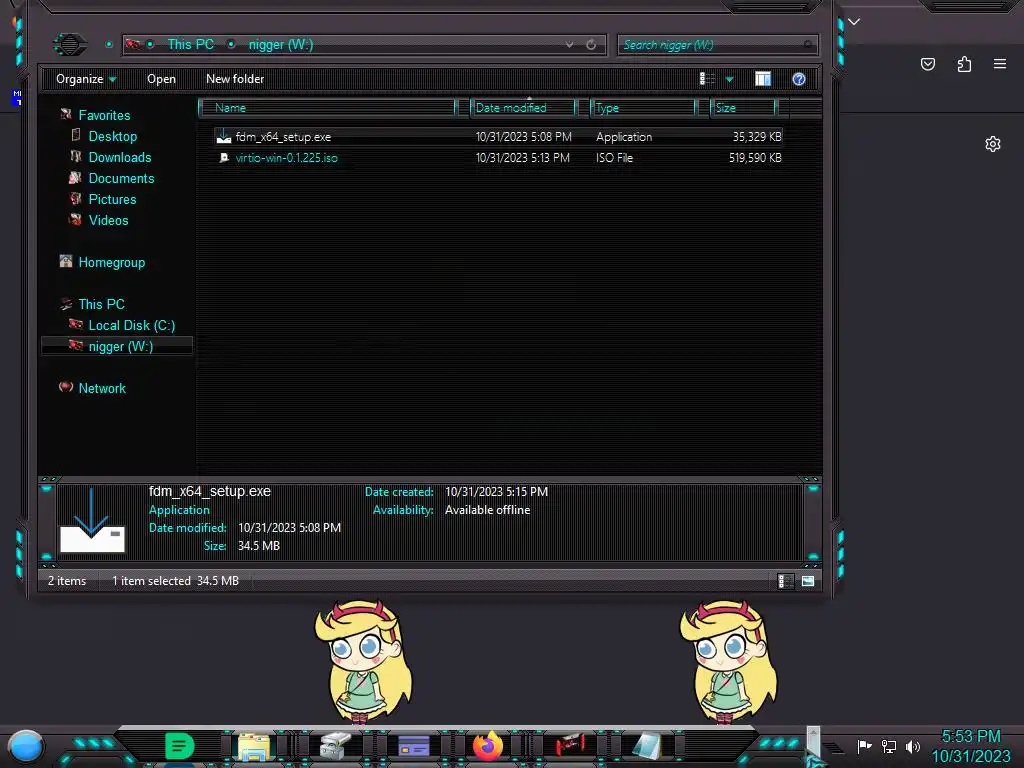This screenshot has width=1024, height=768.
Task: Click the Homegroup icon in the sidebar
Action: [x=66, y=261]
